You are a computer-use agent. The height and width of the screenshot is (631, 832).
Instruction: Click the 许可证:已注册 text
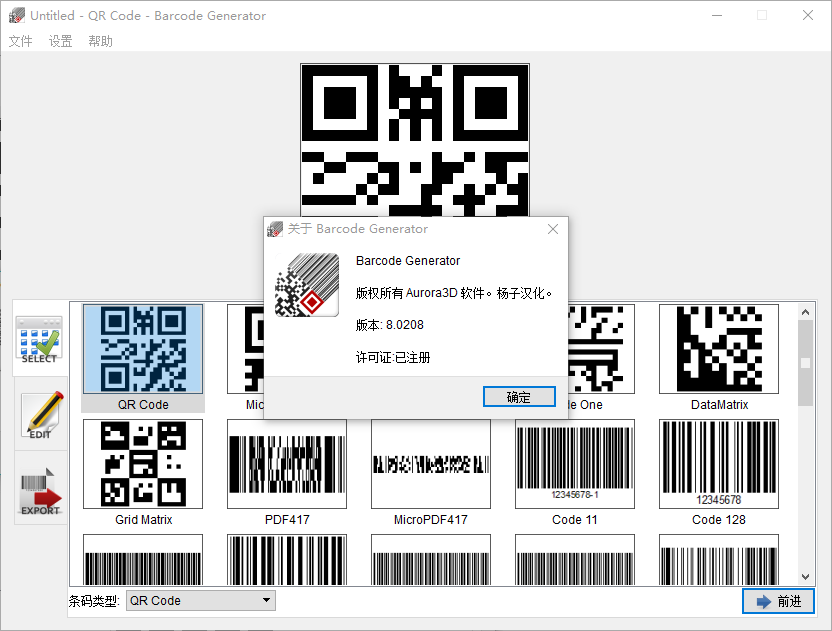coord(393,357)
